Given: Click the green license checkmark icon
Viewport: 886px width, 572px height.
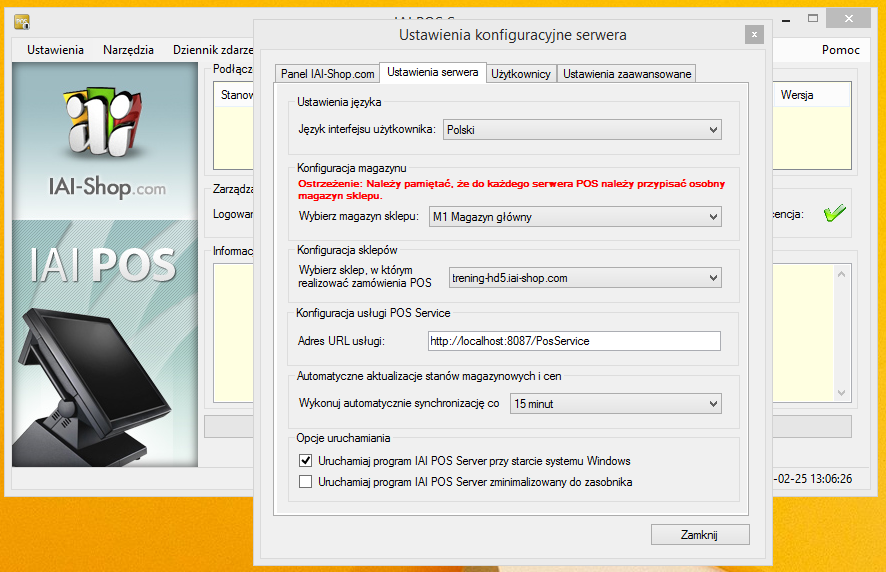Looking at the screenshot, I should (x=834, y=213).
